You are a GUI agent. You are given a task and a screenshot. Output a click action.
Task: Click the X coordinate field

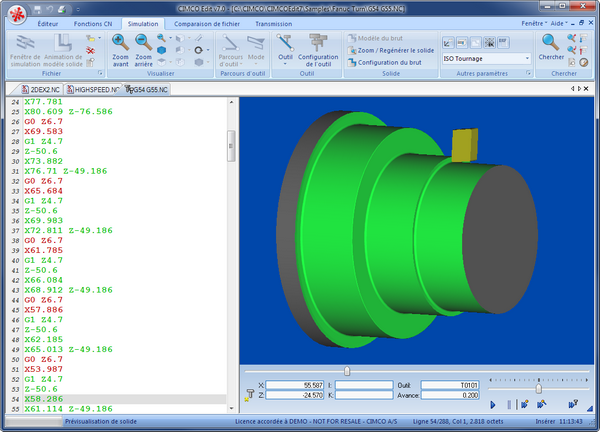pos(295,385)
